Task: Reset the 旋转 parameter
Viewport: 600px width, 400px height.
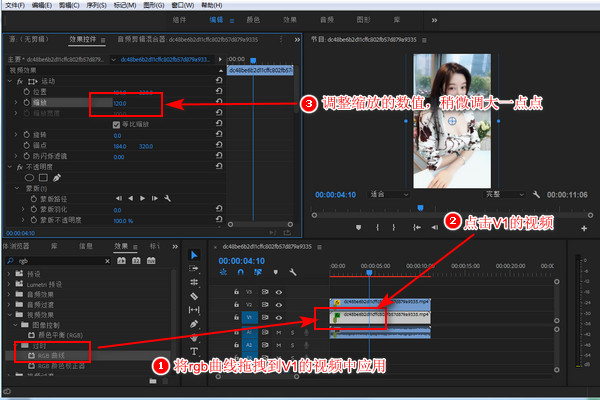Action: coord(219,134)
